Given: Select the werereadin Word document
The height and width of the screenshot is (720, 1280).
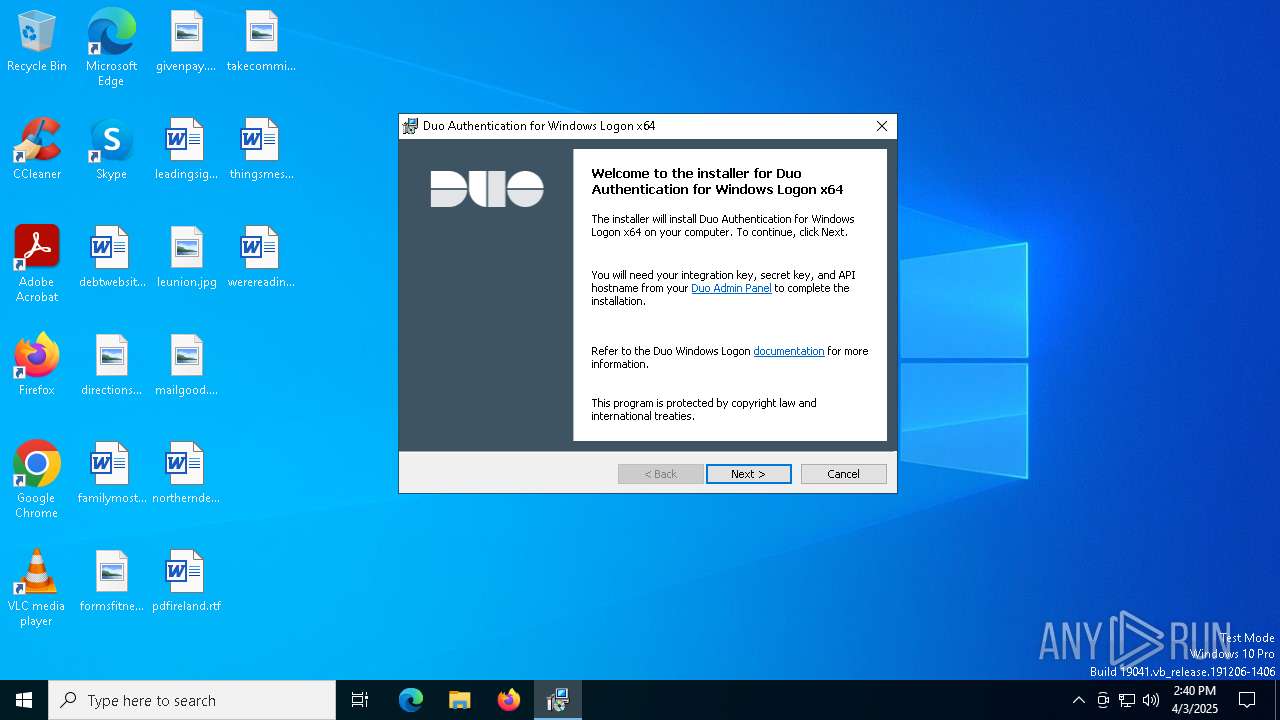Looking at the screenshot, I should pyautogui.click(x=261, y=257).
